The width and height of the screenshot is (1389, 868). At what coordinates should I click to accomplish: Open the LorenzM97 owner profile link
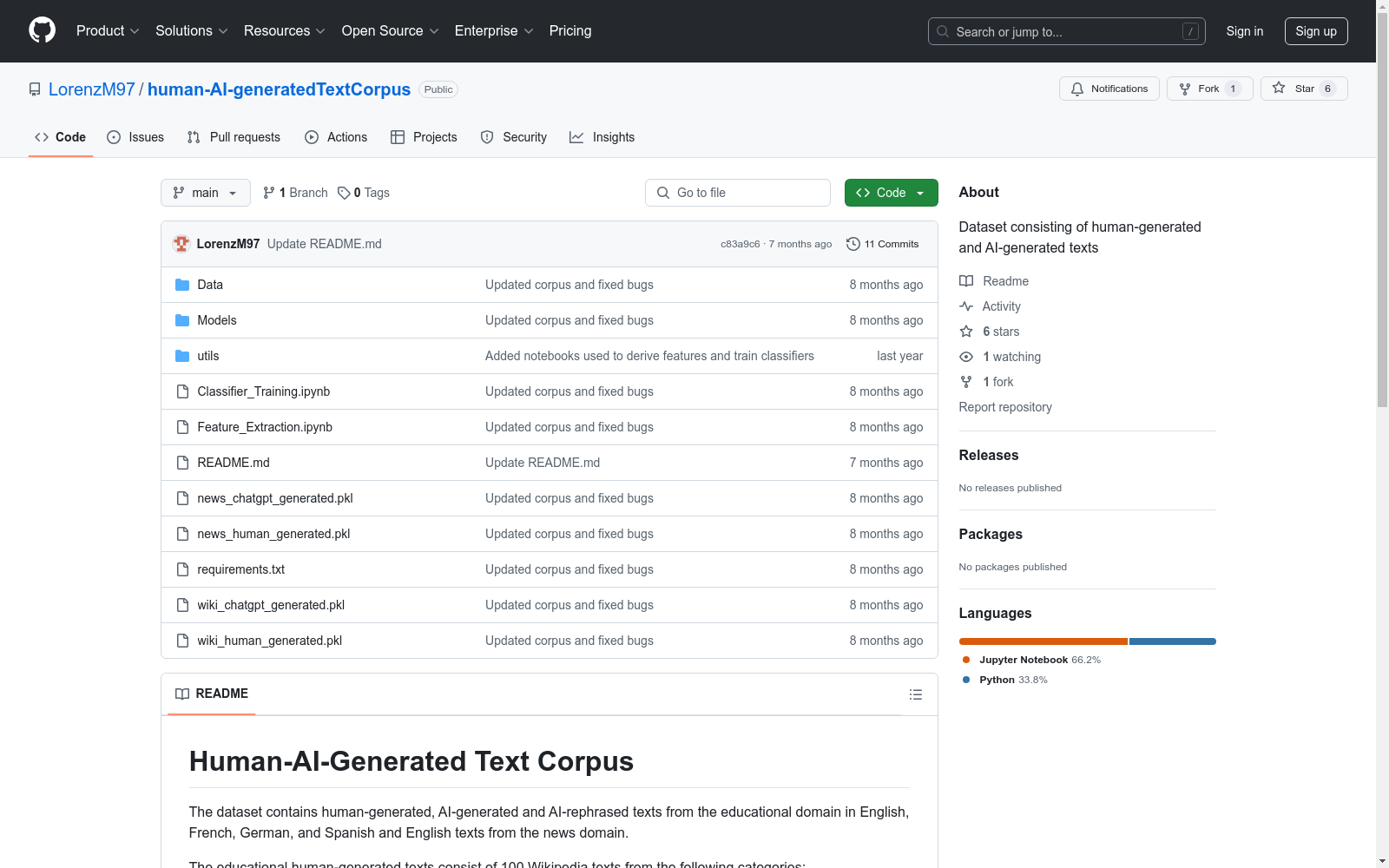coord(92,89)
